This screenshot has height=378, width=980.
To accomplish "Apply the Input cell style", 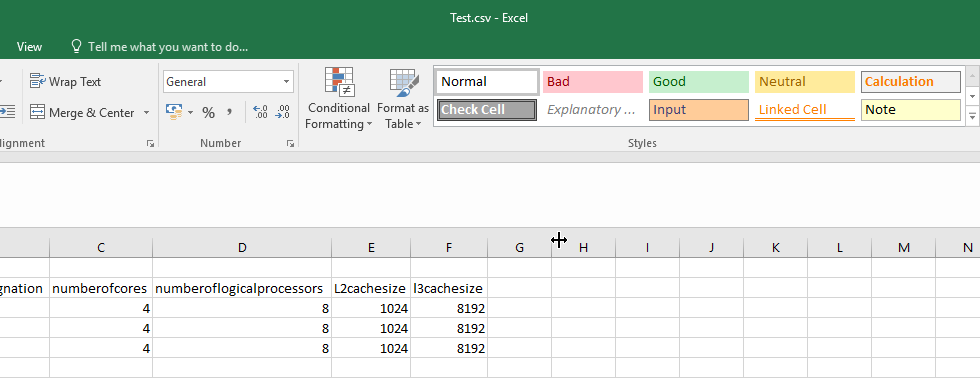I will [699, 110].
